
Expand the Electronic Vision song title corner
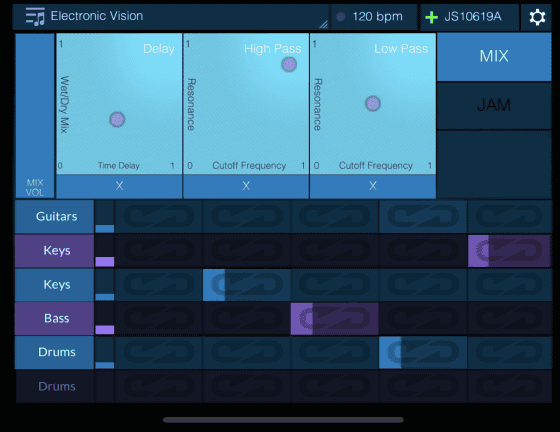[x=323, y=24]
